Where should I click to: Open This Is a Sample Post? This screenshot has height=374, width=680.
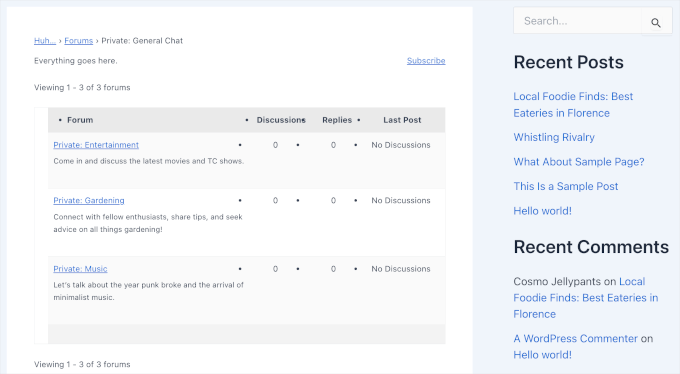[566, 186]
